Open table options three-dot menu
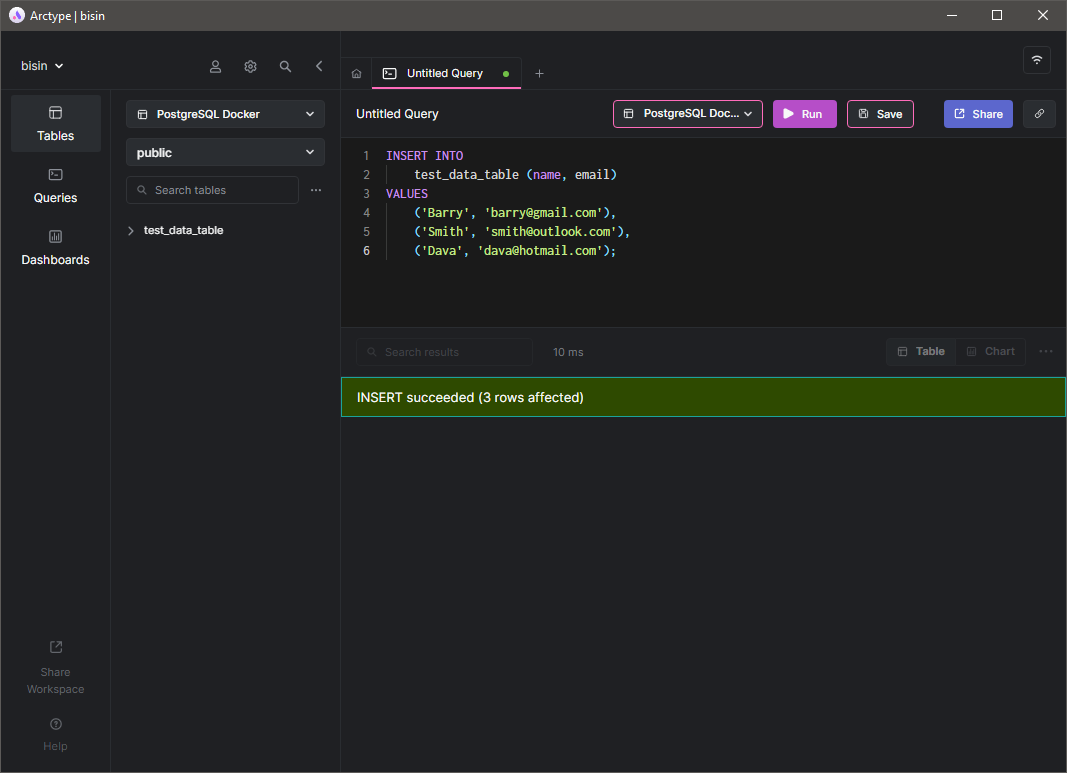Screen dimensions: 1067x773 click(x=316, y=190)
